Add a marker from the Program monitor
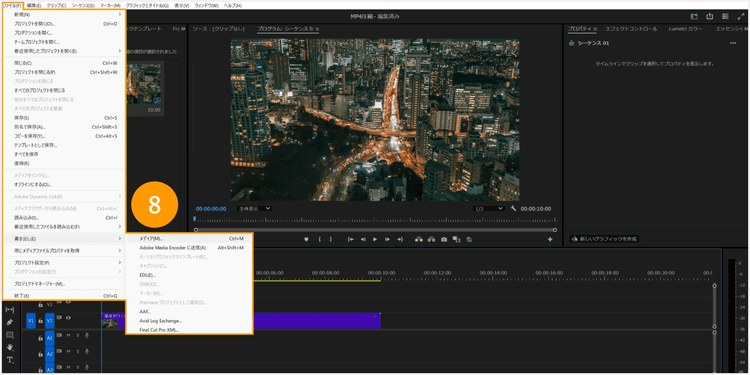Screen dimensions: 750x375 coord(306,239)
